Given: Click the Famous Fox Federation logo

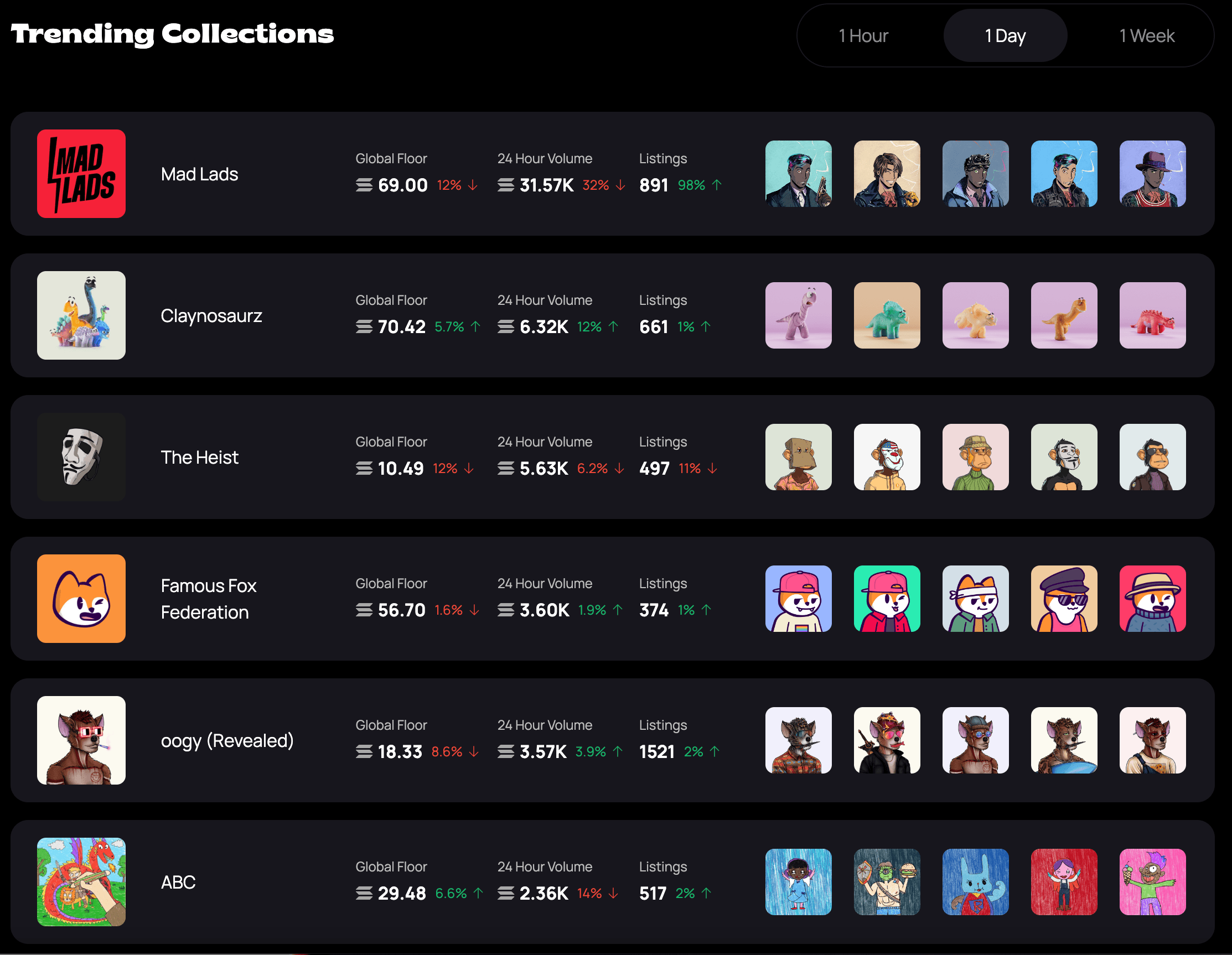Looking at the screenshot, I should point(81,599).
